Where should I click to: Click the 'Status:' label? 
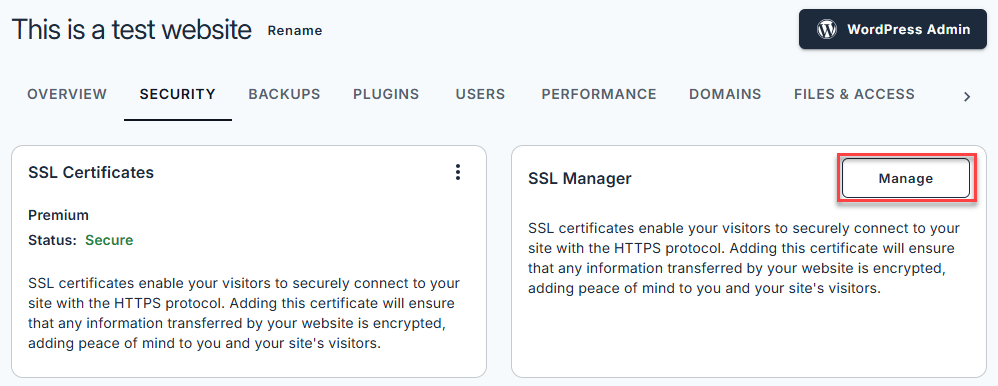coord(52,240)
